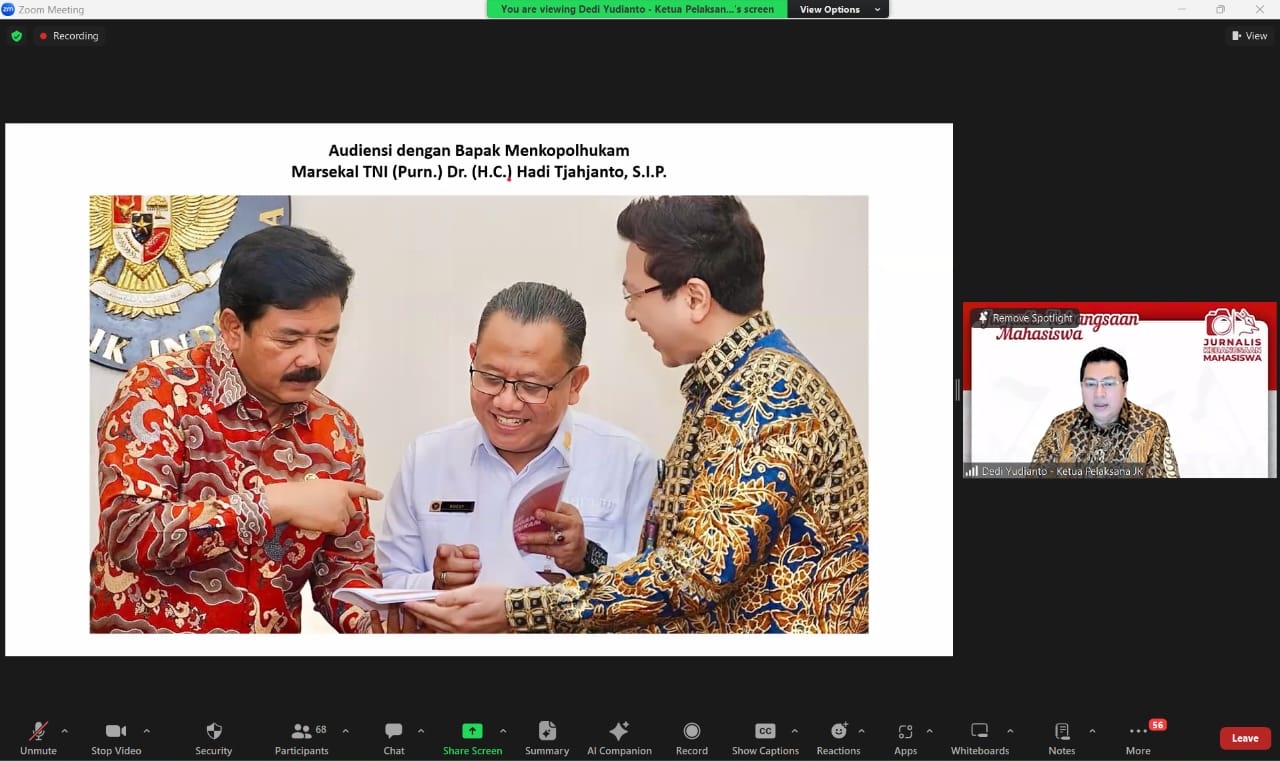1280x761 pixels.
Task: Open the meeting Summary feature
Action: point(546,737)
